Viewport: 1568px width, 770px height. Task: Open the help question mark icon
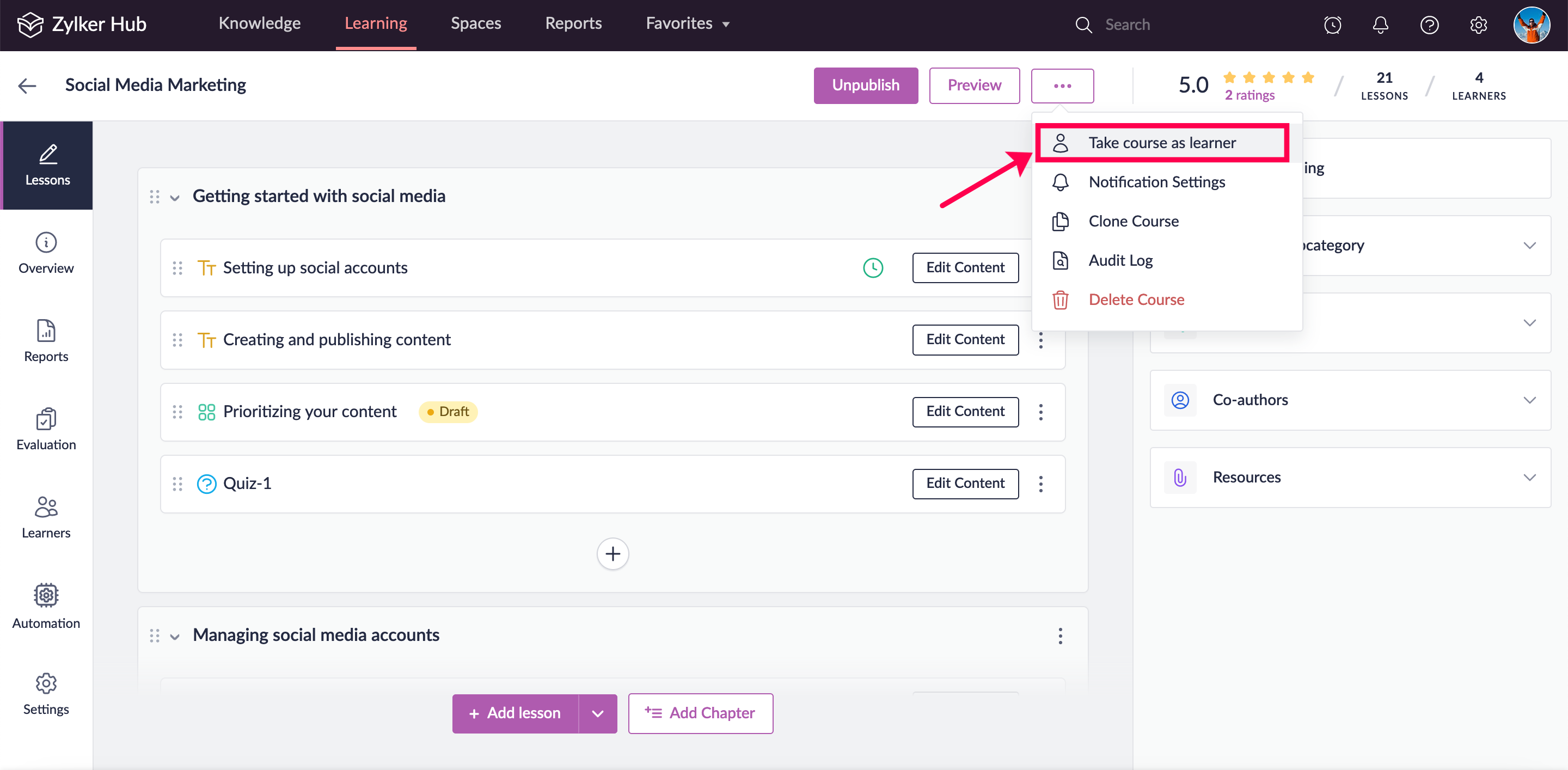click(1429, 25)
